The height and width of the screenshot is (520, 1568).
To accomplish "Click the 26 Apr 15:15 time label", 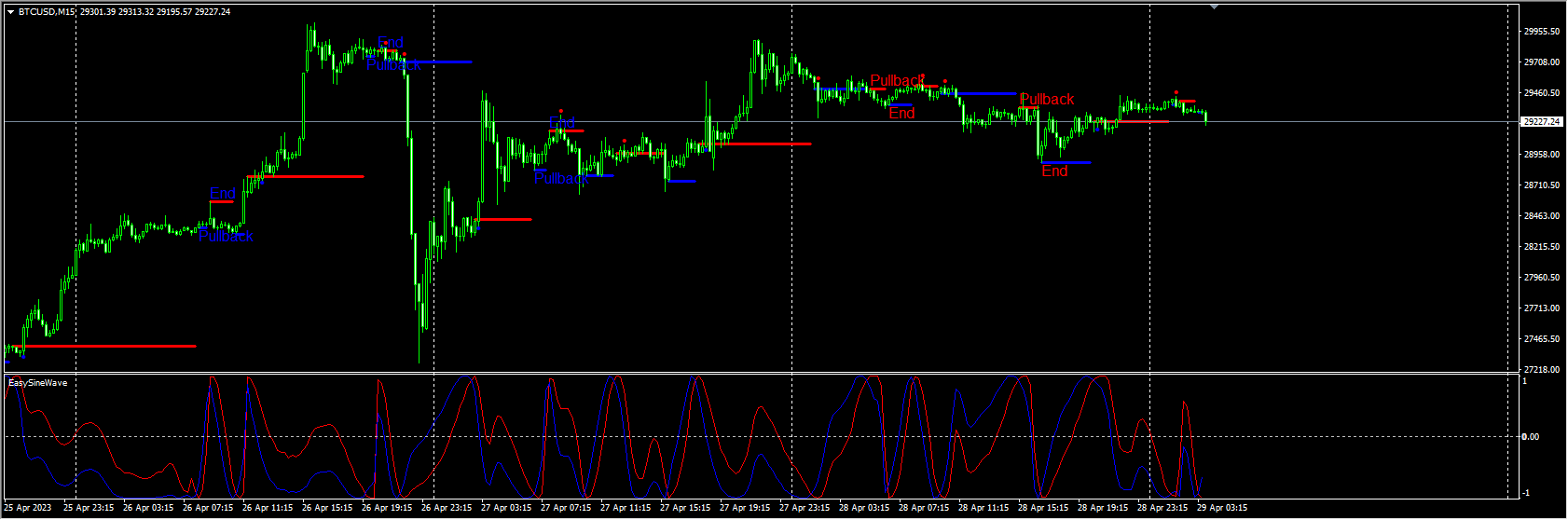I will 327,509.
